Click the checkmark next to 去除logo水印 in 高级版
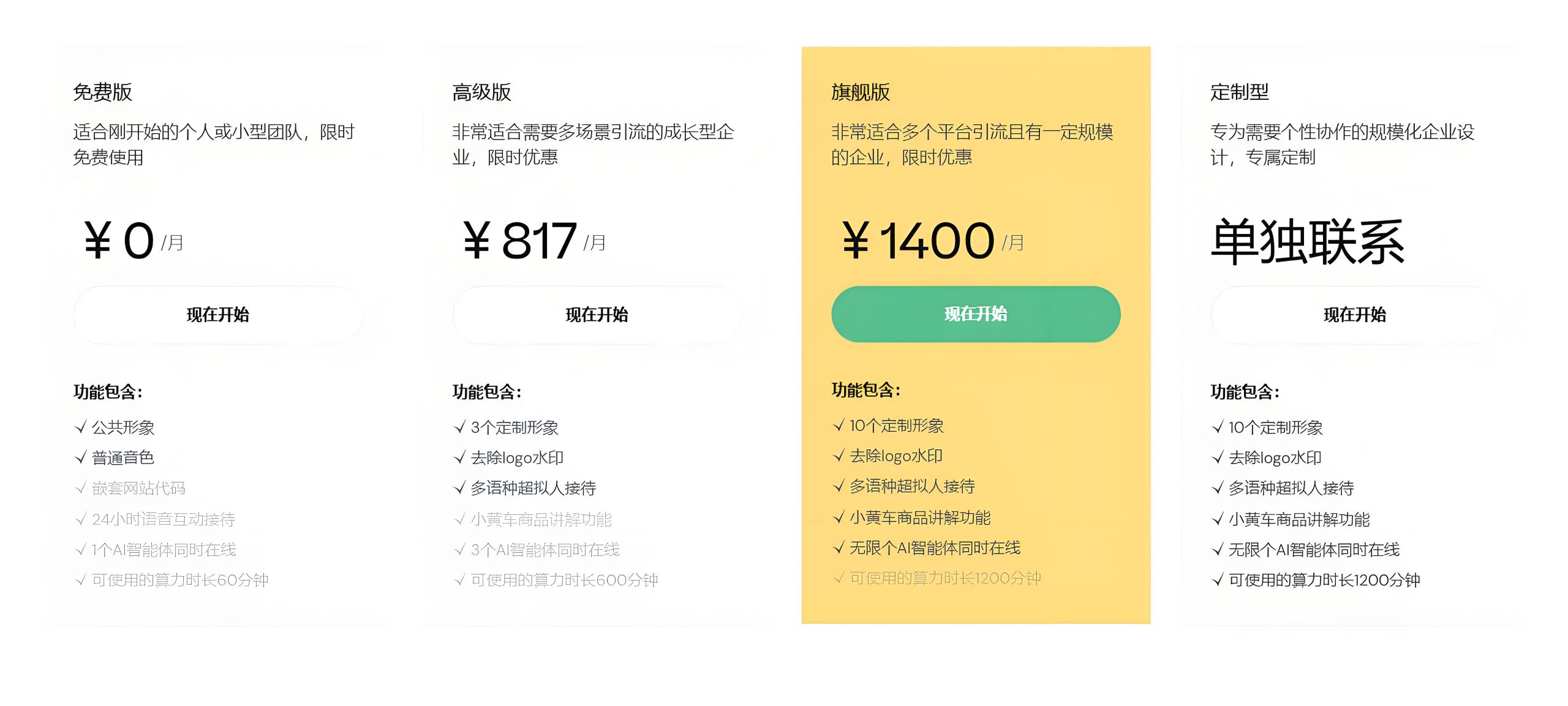The image size is (1568, 706). coord(459,457)
